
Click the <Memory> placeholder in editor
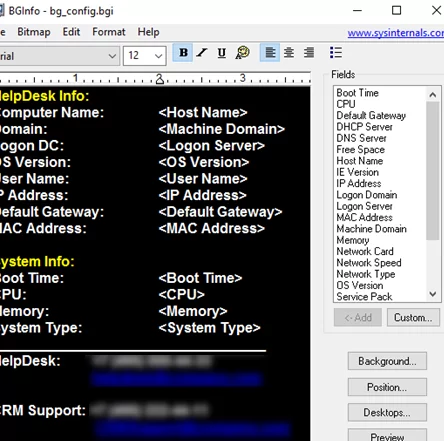(193, 311)
